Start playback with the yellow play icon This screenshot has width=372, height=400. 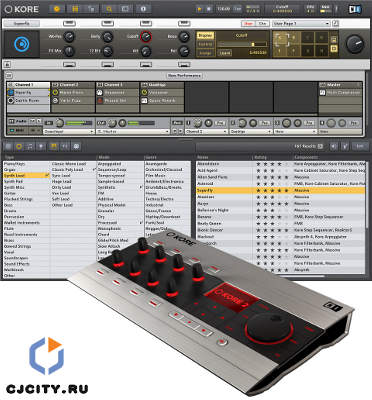(199, 9)
